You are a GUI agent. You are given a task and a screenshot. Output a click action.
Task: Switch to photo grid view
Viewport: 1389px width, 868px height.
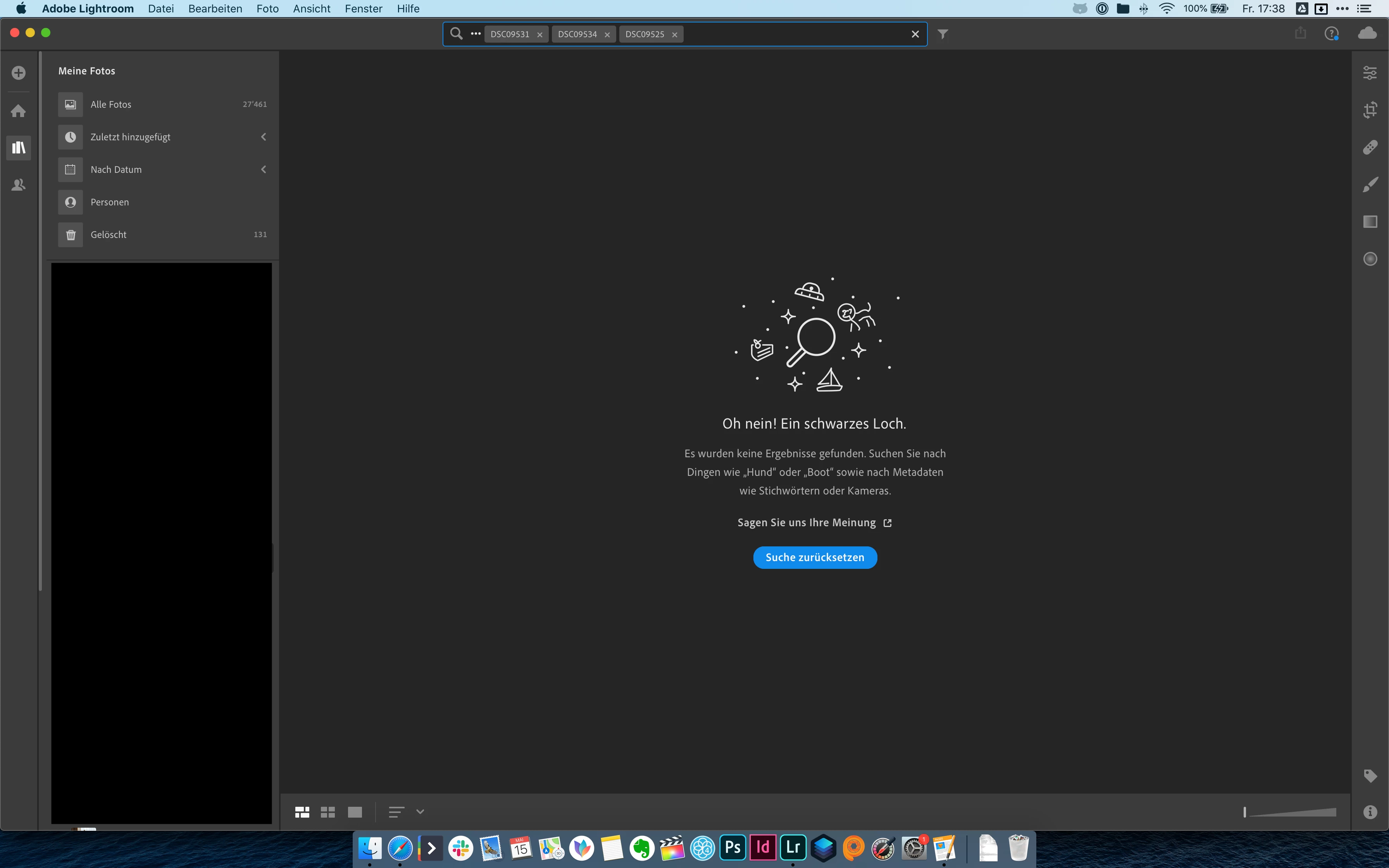[302, 812]
